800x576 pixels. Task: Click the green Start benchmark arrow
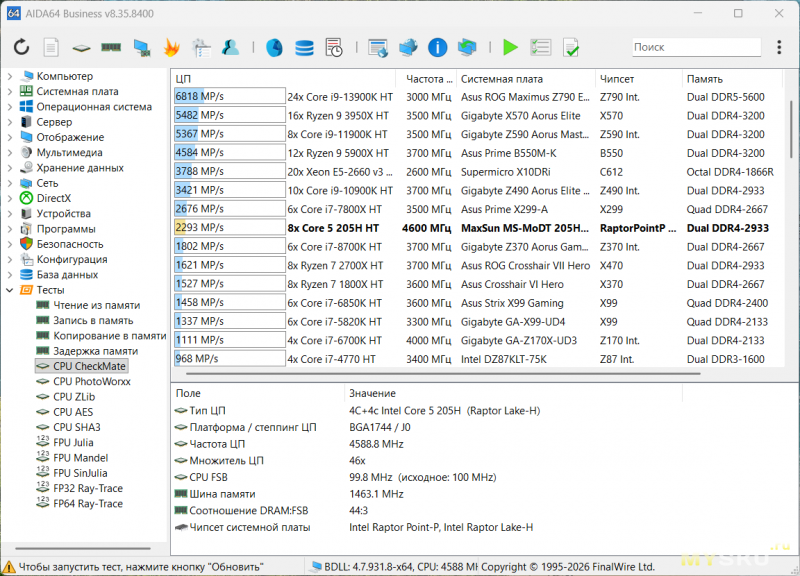(x=510, y=47)
